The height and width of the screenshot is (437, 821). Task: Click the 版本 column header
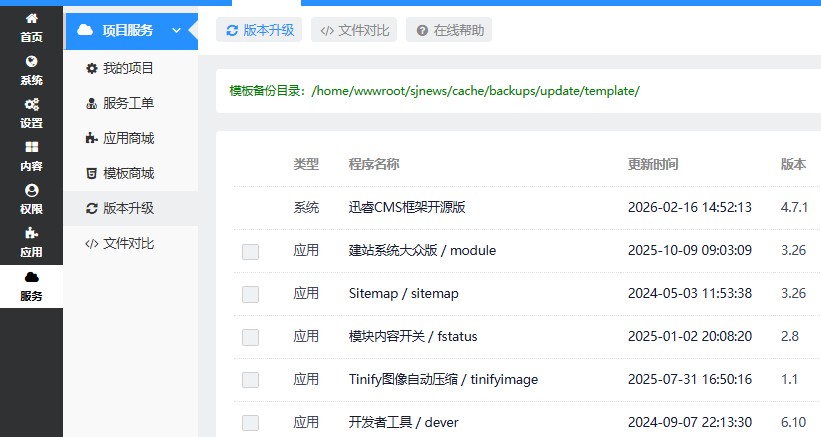(x=793, y=164)
